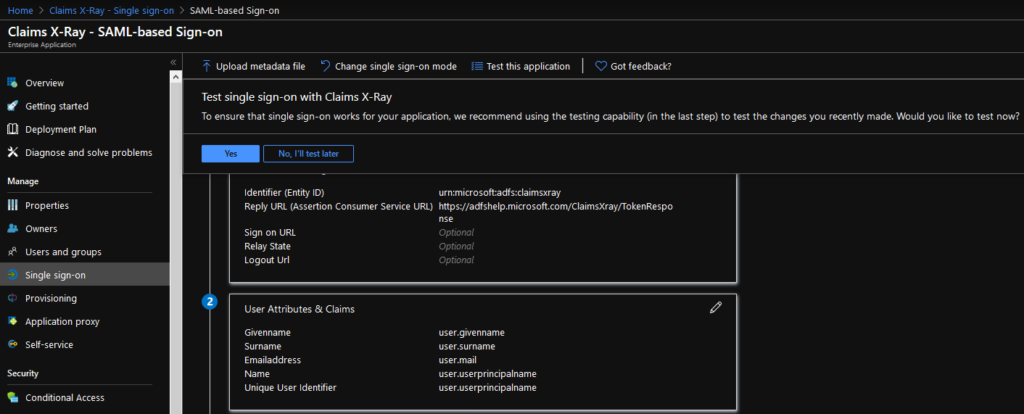Collapse the sidebar with double chevron

pos(173,63)
